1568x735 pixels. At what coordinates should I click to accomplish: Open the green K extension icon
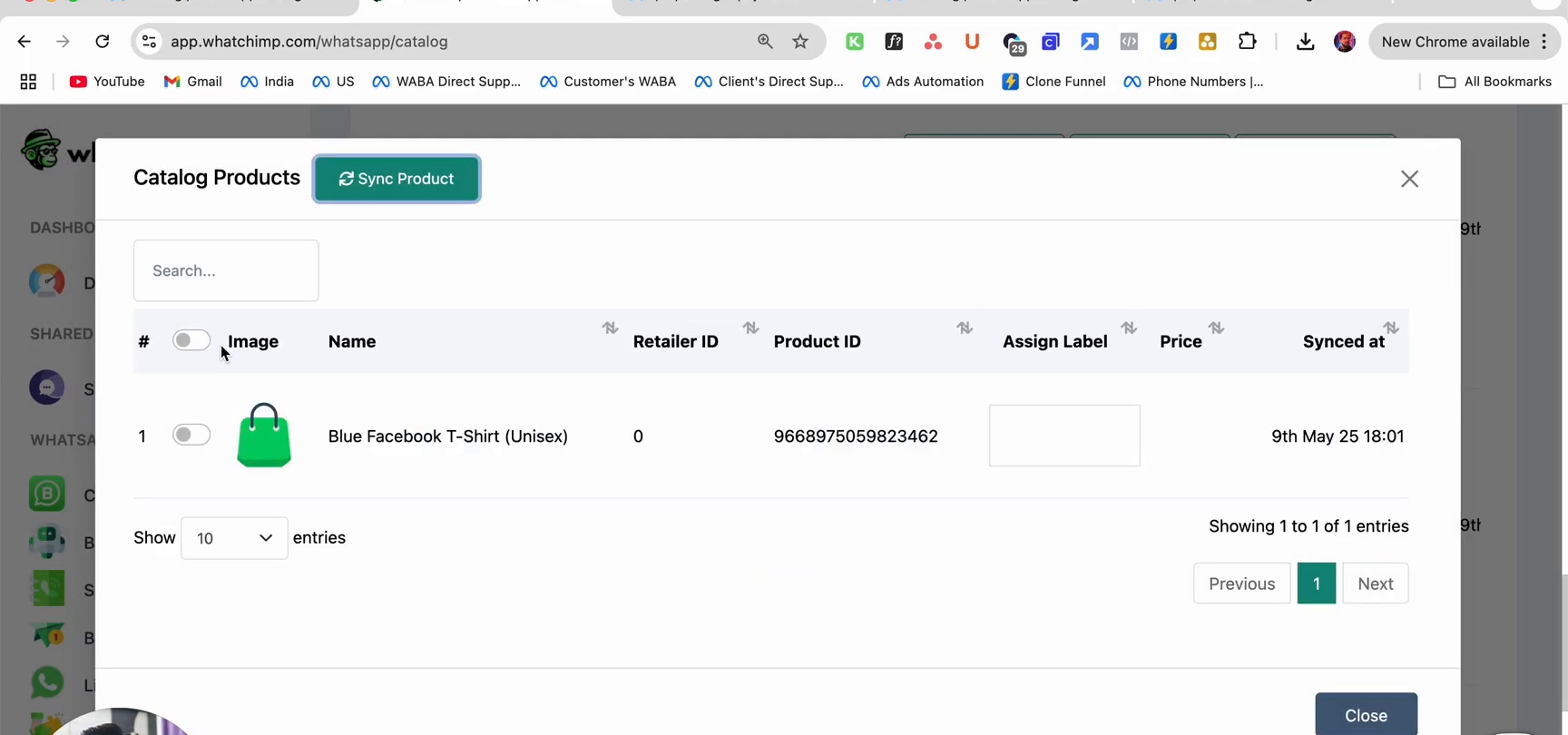coord(855,42)
